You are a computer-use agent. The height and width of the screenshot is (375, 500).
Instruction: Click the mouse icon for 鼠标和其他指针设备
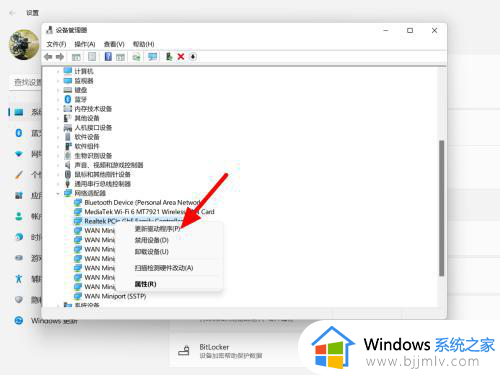click(68, 174)
